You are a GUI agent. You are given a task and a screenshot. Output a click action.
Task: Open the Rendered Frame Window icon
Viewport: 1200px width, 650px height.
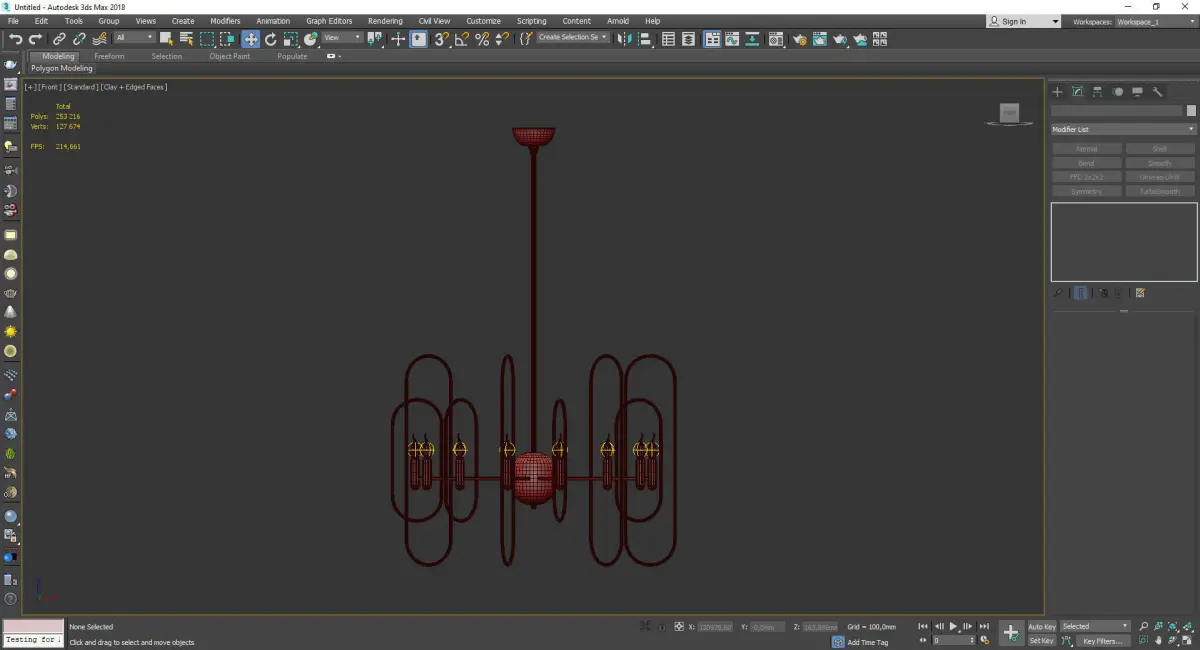pyautogui.click(x=819, y=39)
